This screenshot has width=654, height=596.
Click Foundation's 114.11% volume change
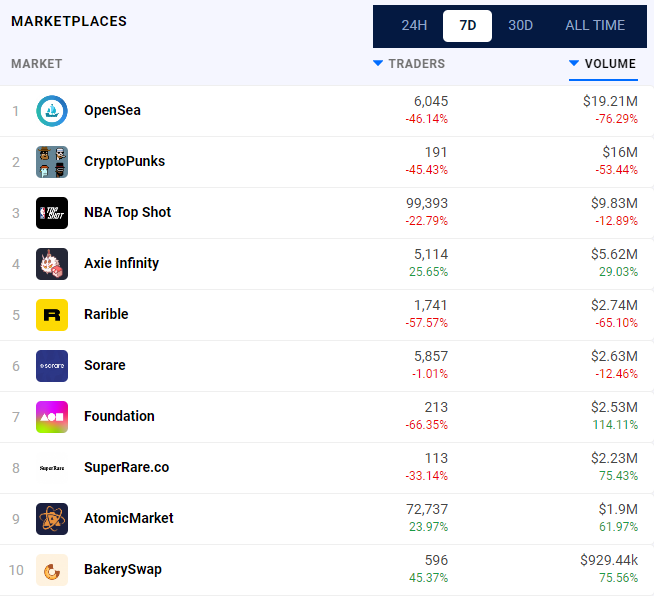(615, 425)
